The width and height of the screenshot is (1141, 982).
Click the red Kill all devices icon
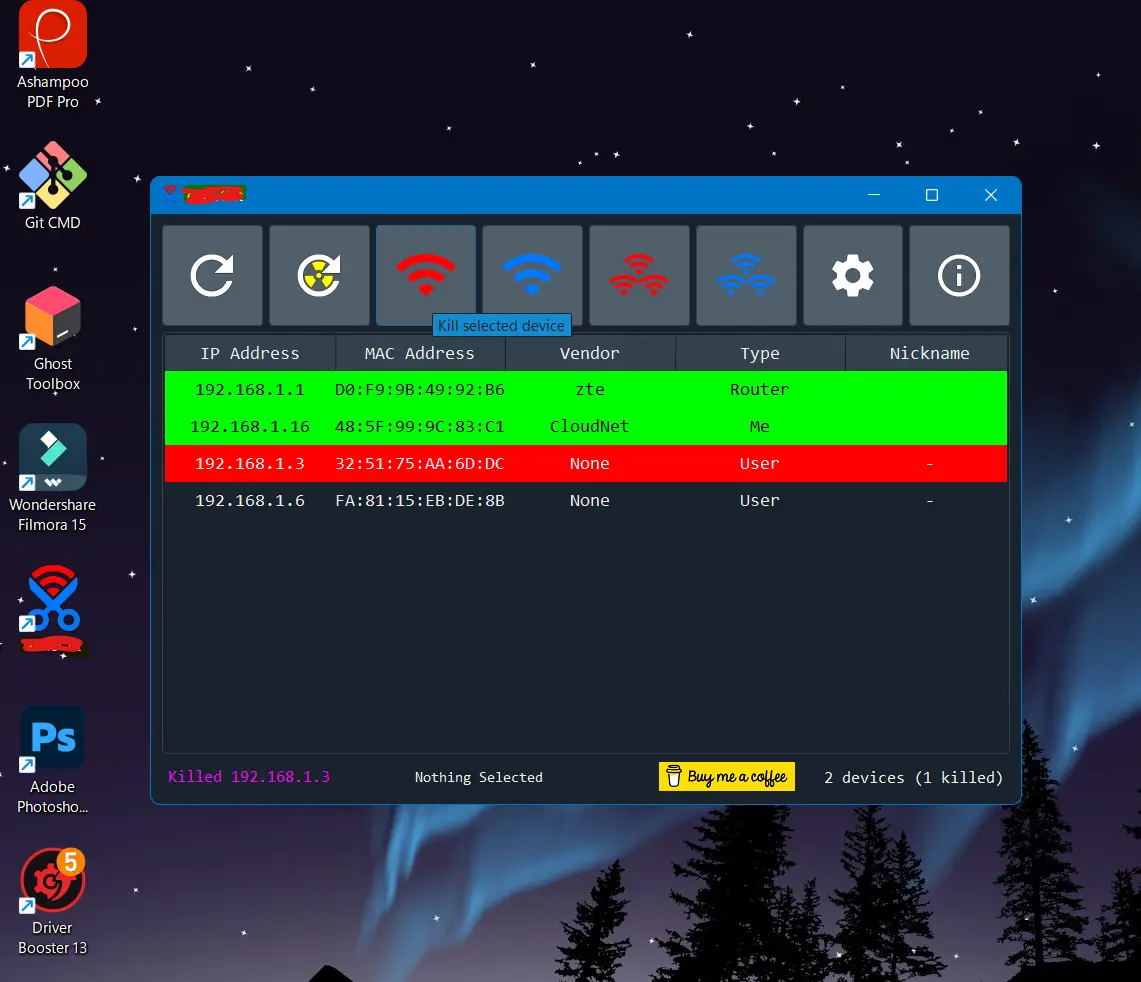coord(639,275)
